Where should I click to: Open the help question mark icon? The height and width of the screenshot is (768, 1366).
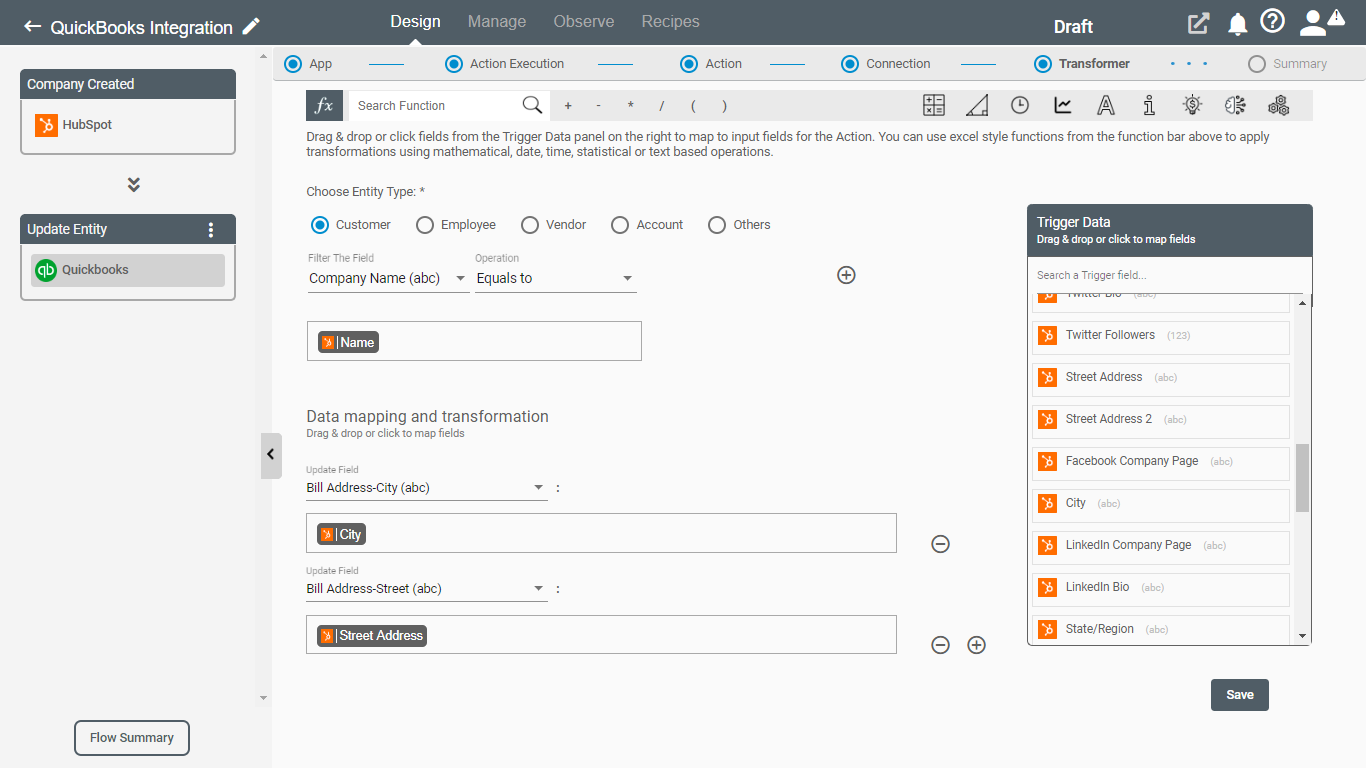[1272, 22]
